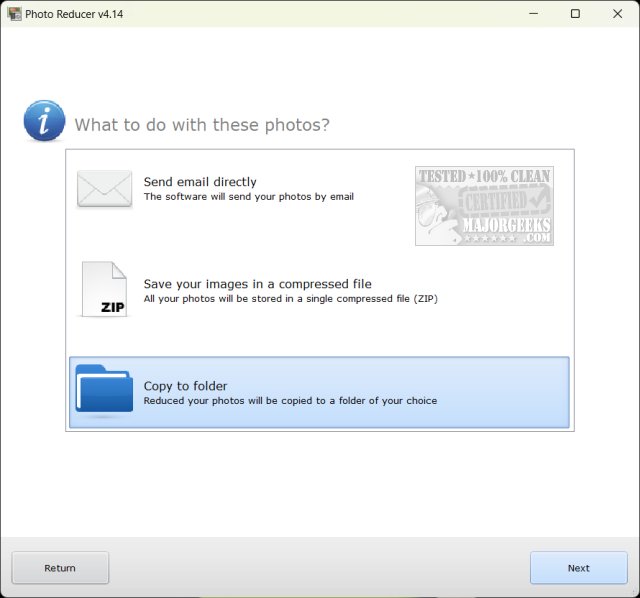Click the ZIP file icon
The image size is (640, 598).
[104, 290]
